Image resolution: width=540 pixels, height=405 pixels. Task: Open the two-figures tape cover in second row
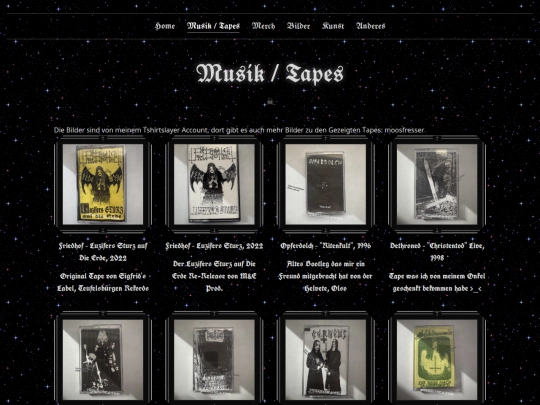[x=325, y=360]
